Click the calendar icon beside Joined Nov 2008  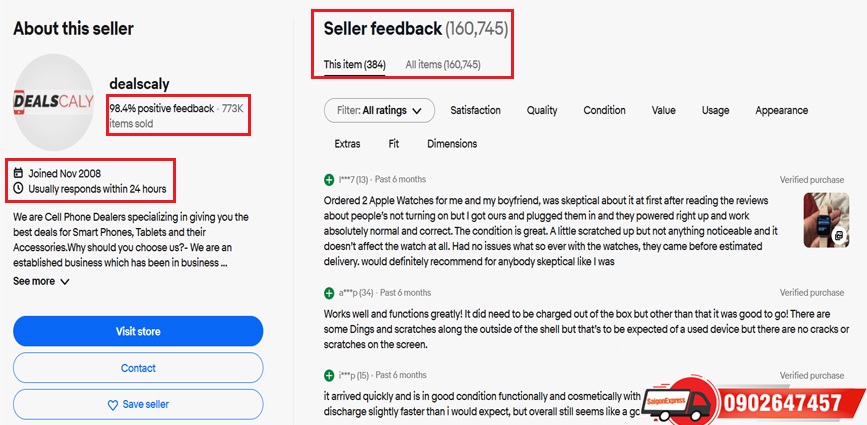point(19,173)
